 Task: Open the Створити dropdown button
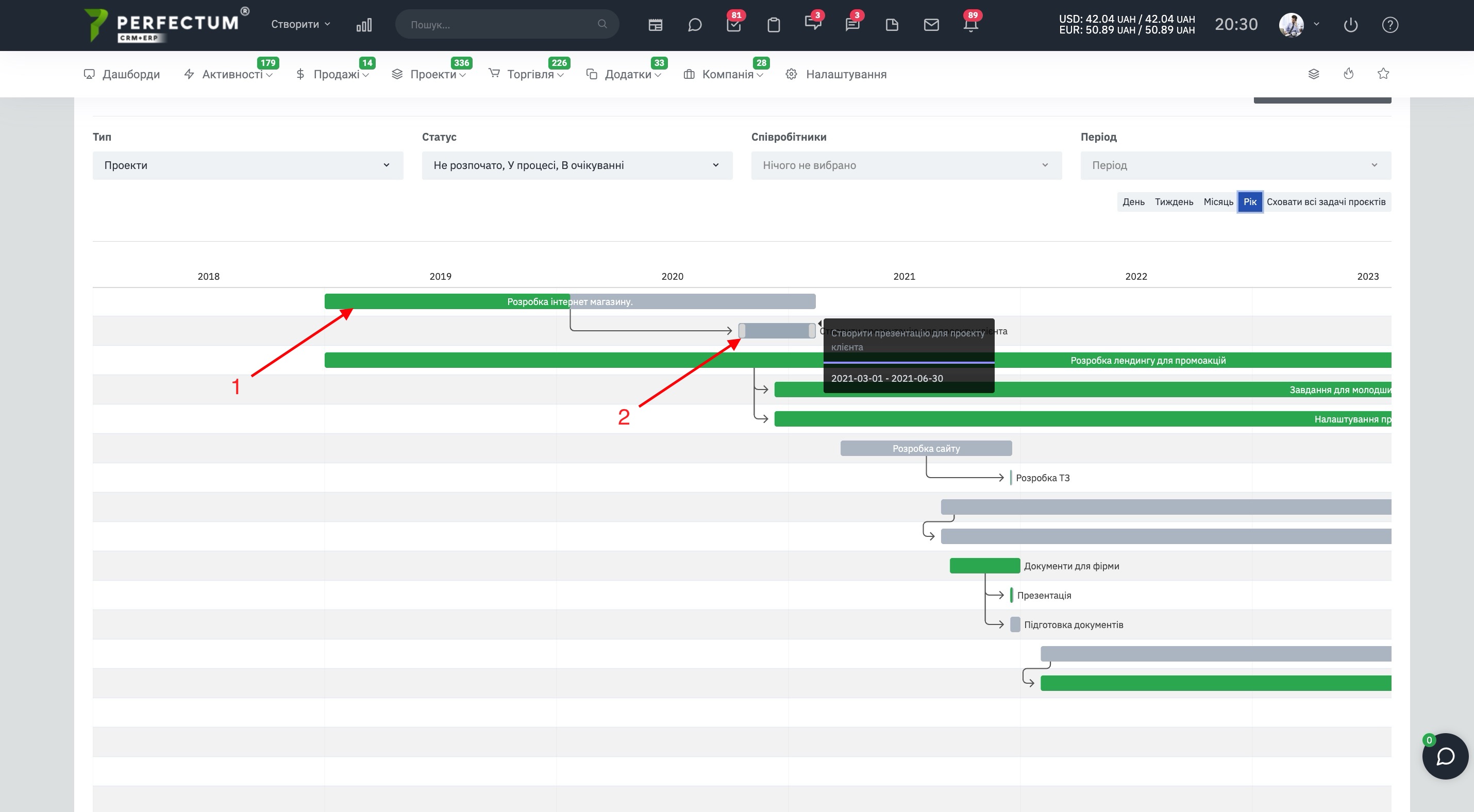click(x=300, y=24)
